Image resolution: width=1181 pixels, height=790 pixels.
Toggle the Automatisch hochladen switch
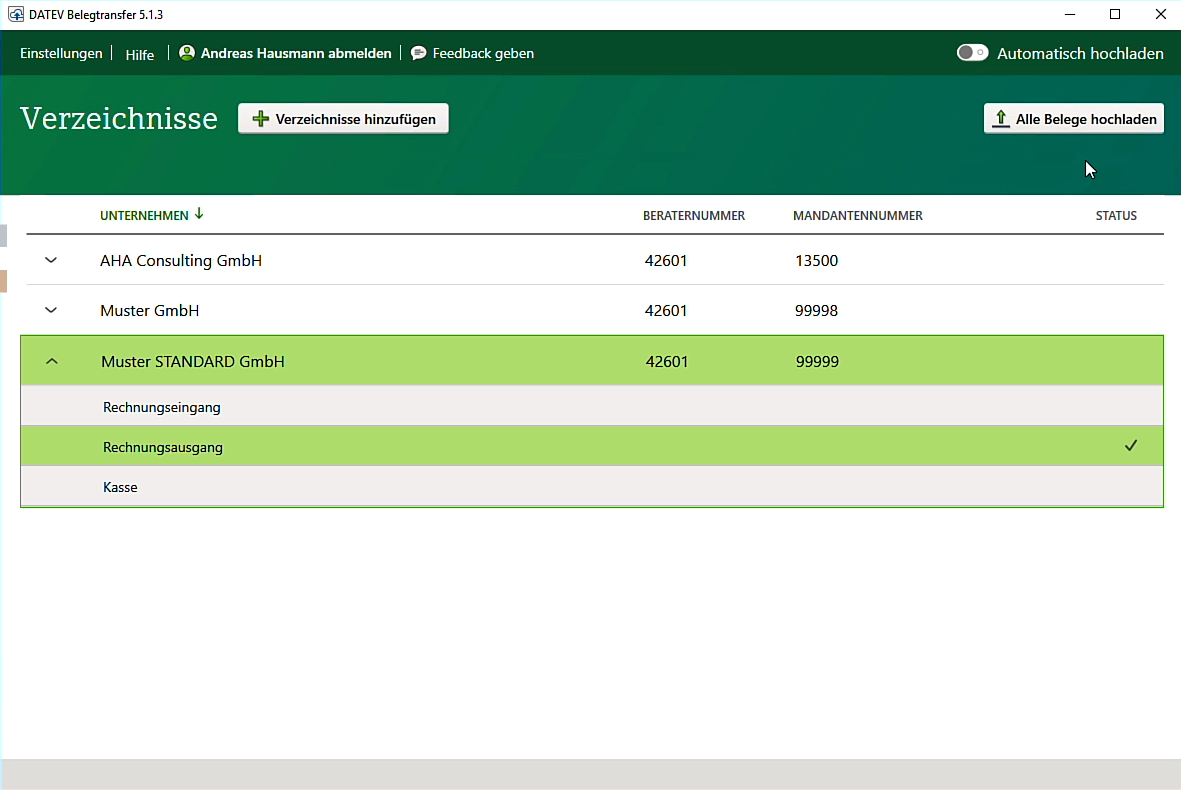(x=972, y=53)
